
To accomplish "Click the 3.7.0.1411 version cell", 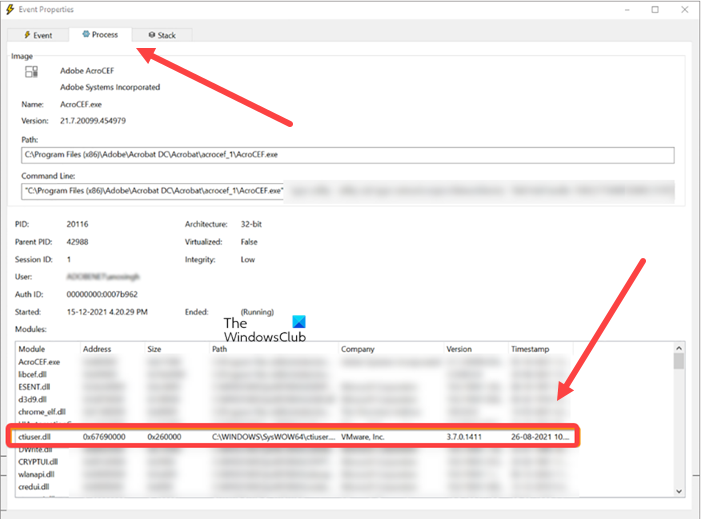I will [x=464, y=437].
